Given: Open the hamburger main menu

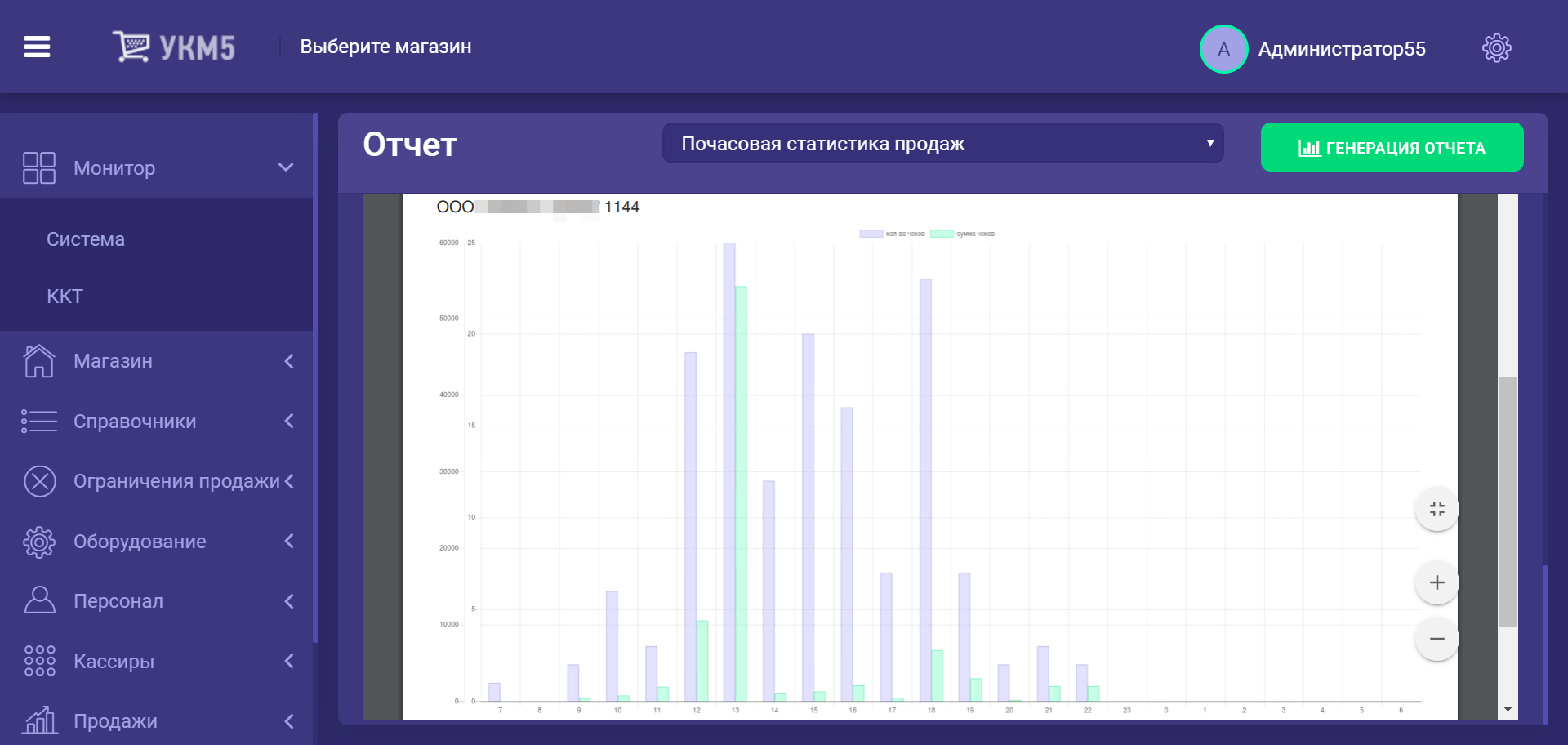Looking at the screenshot, I should 37,47.
